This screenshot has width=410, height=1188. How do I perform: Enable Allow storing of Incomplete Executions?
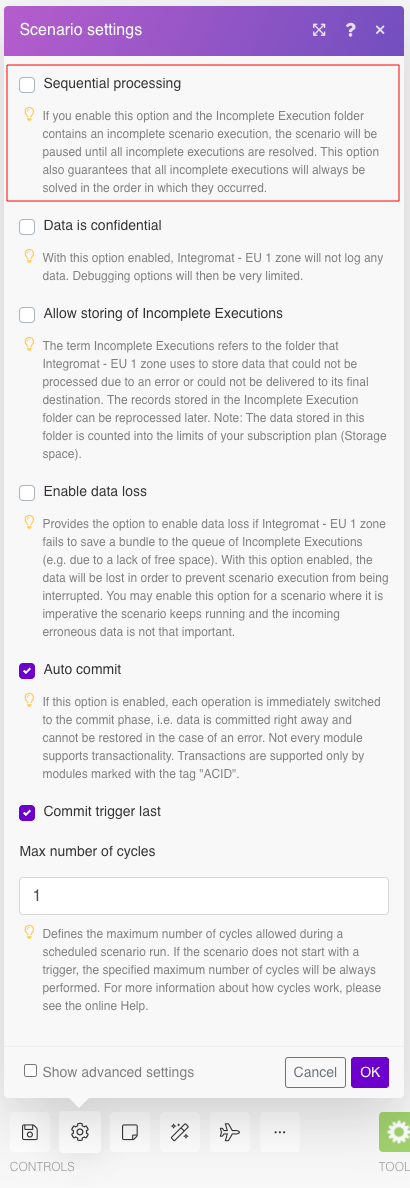(x=27, y=314)
